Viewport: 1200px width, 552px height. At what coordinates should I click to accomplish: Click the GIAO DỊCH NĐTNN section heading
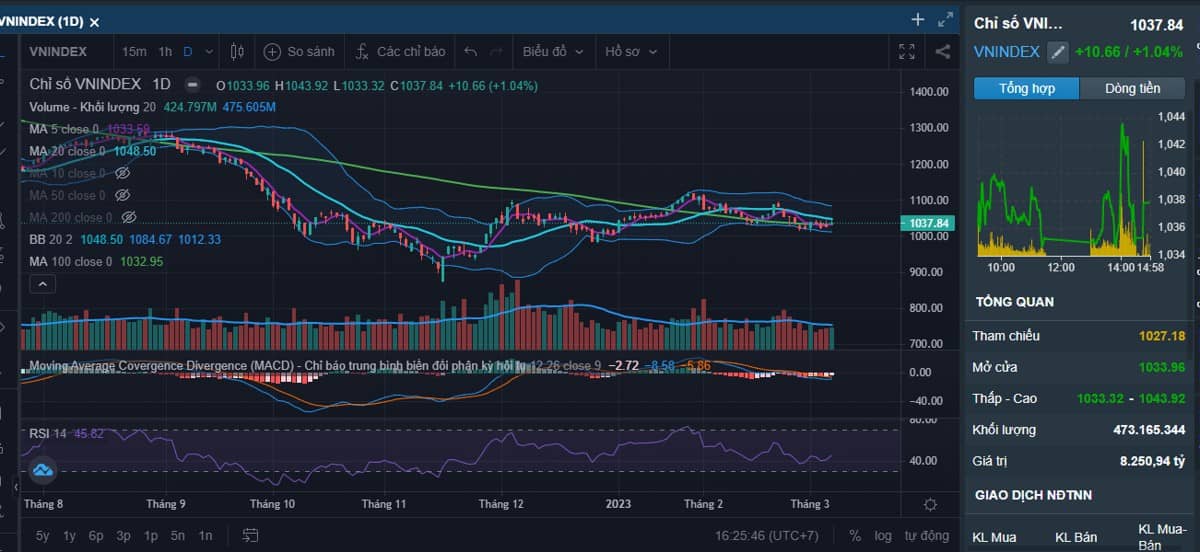click(x=1034, y=495)
